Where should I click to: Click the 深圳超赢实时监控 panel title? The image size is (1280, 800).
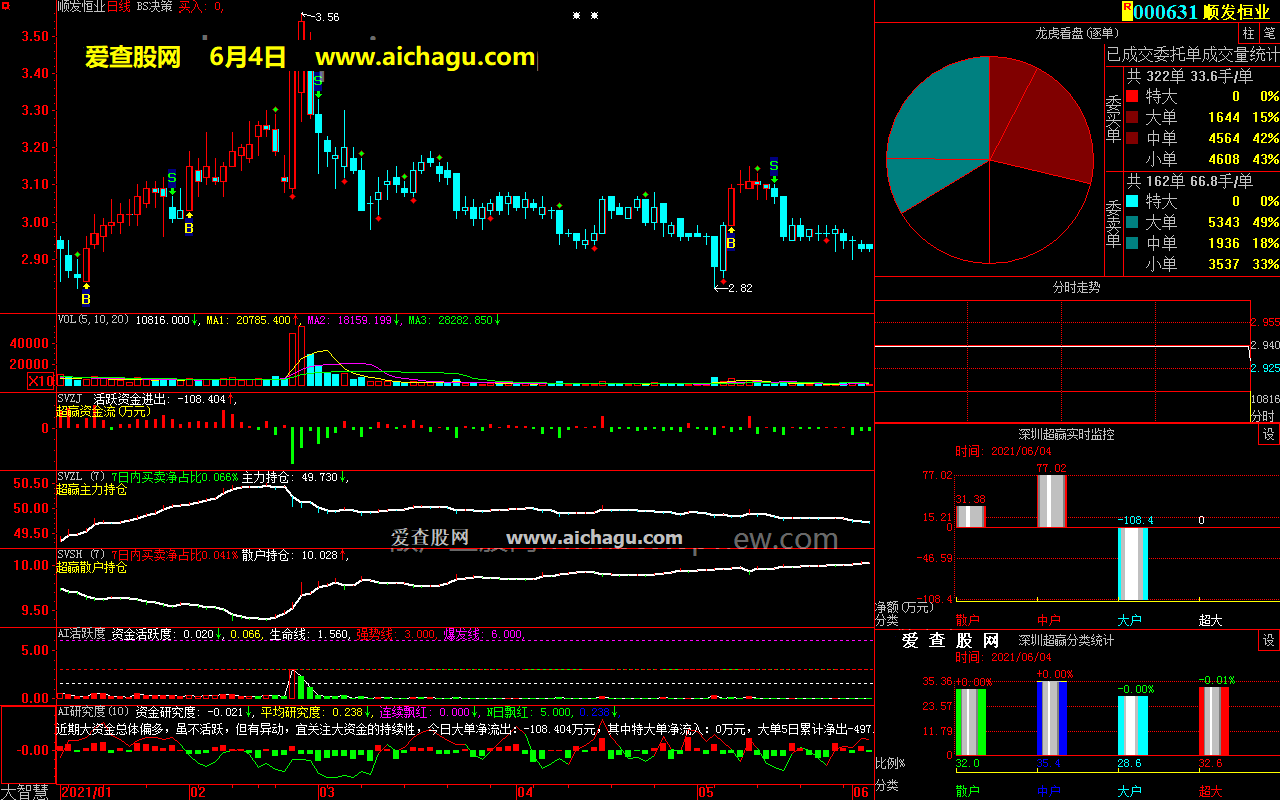click(1066, 435)
